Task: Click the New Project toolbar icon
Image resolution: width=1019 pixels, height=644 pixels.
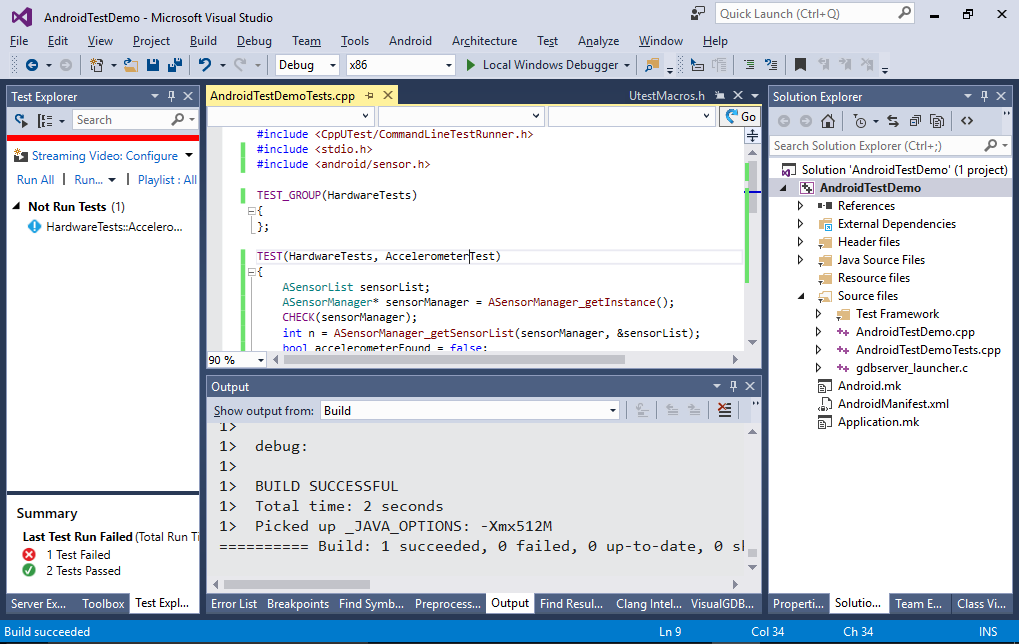Action: [96, 65]
